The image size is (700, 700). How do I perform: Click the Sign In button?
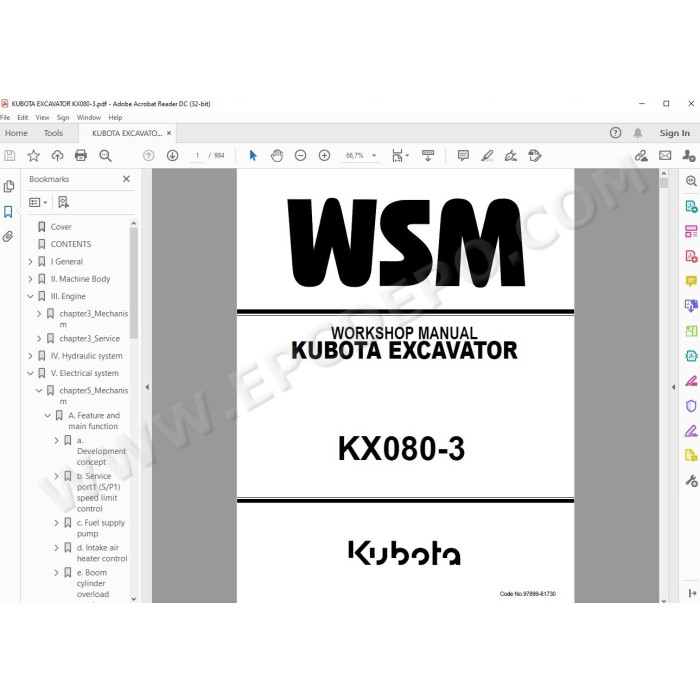point(675,133)
